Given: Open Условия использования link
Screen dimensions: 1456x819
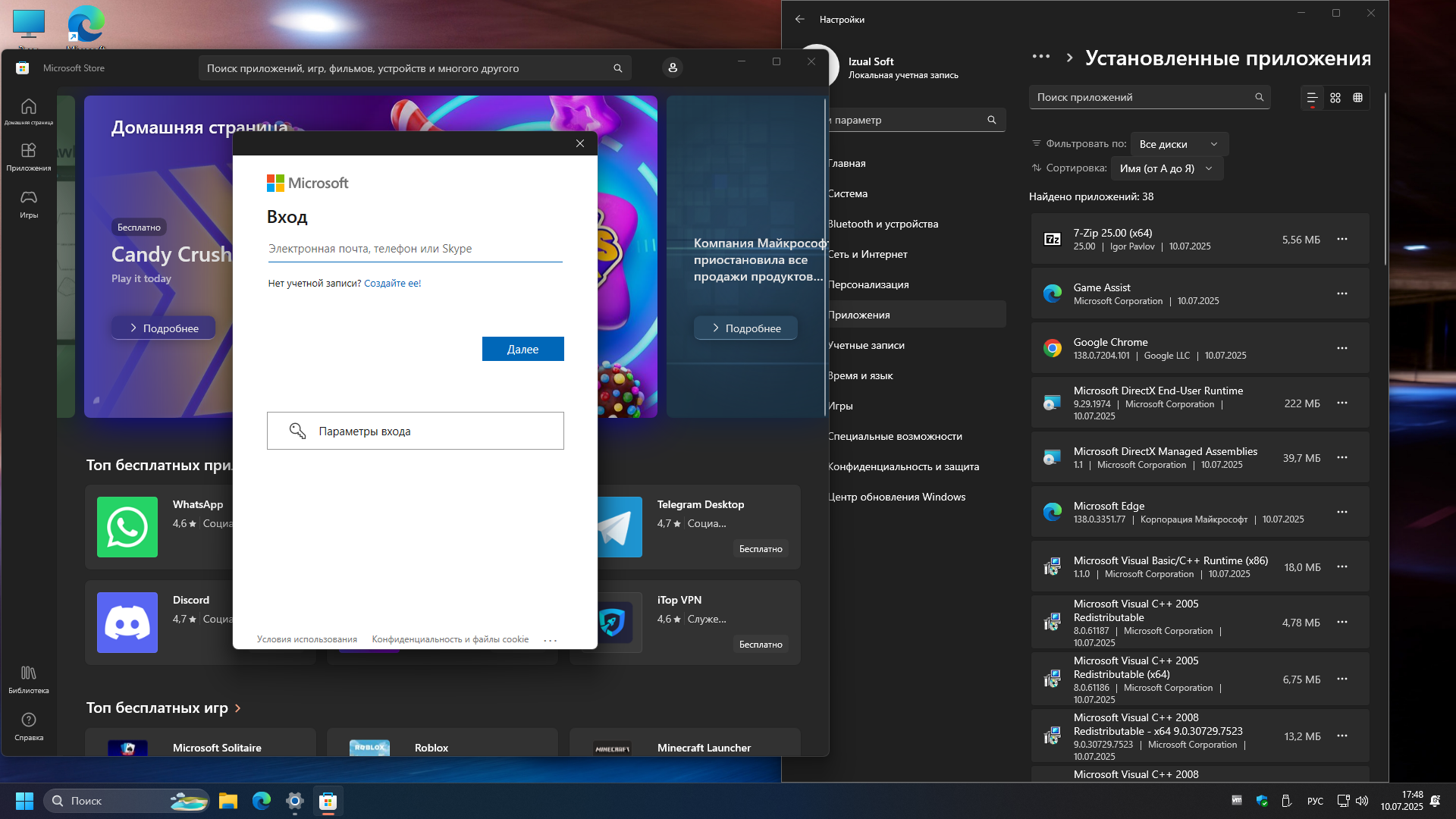Looking at the screenshot, I should 307,639.
